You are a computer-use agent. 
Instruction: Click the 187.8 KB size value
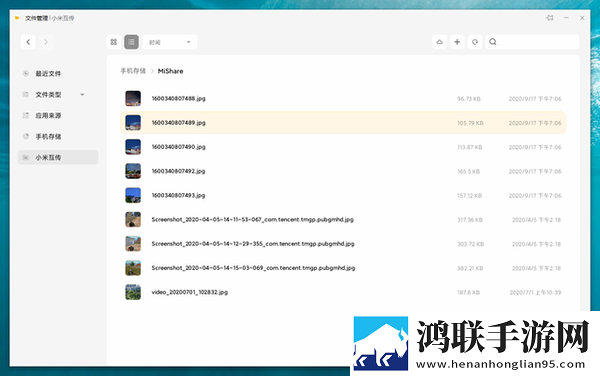468,293
